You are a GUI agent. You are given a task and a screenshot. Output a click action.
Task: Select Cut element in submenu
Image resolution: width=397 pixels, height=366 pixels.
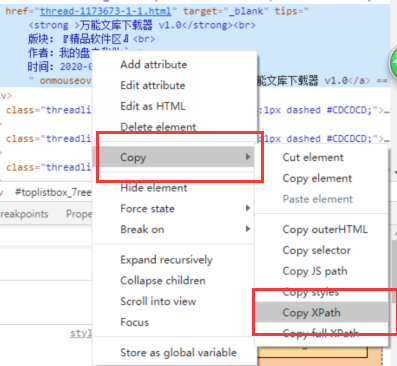[313, 157]
